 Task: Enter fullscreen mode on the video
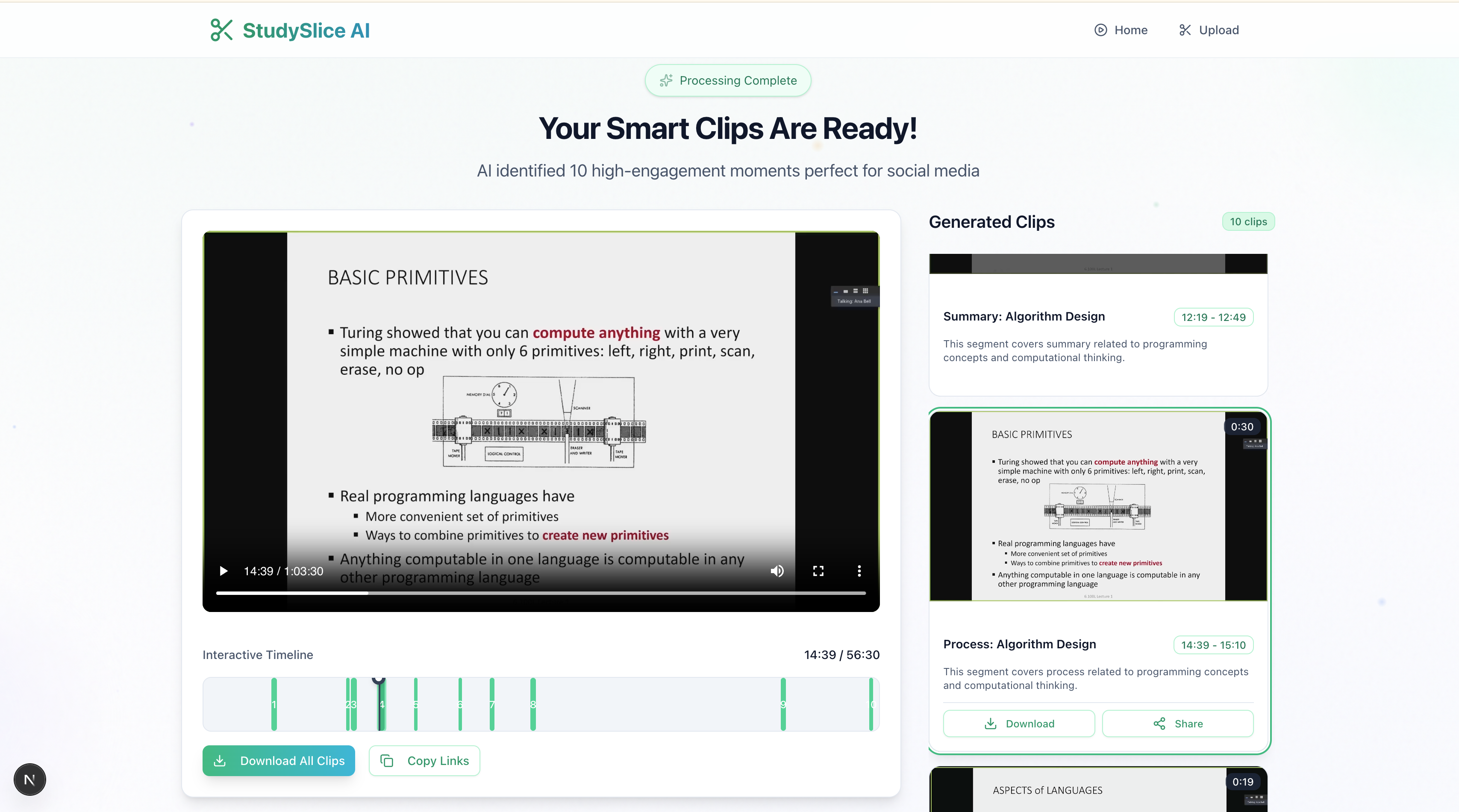[818, 571]
